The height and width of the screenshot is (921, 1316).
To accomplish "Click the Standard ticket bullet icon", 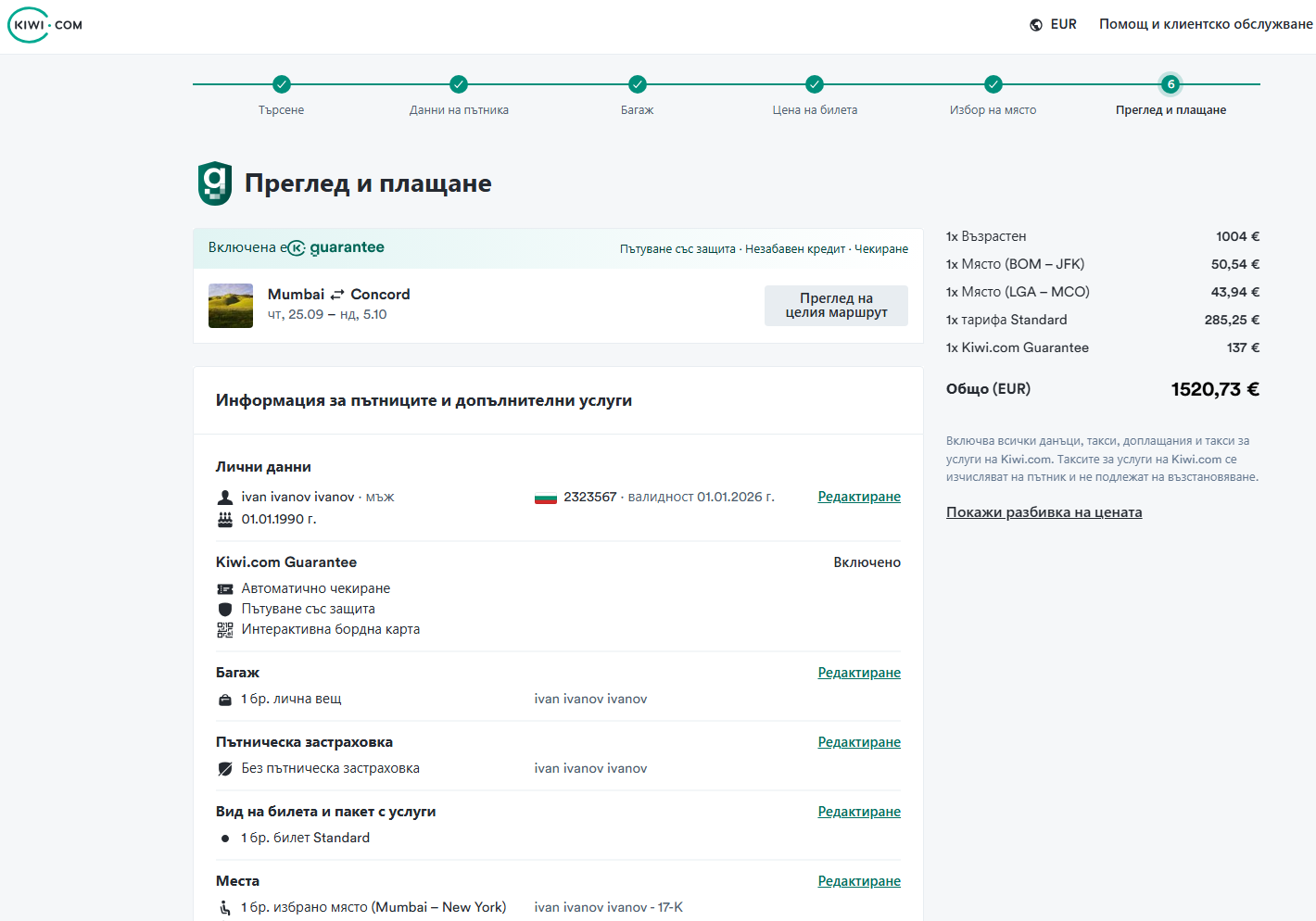I will coord(225,839).
